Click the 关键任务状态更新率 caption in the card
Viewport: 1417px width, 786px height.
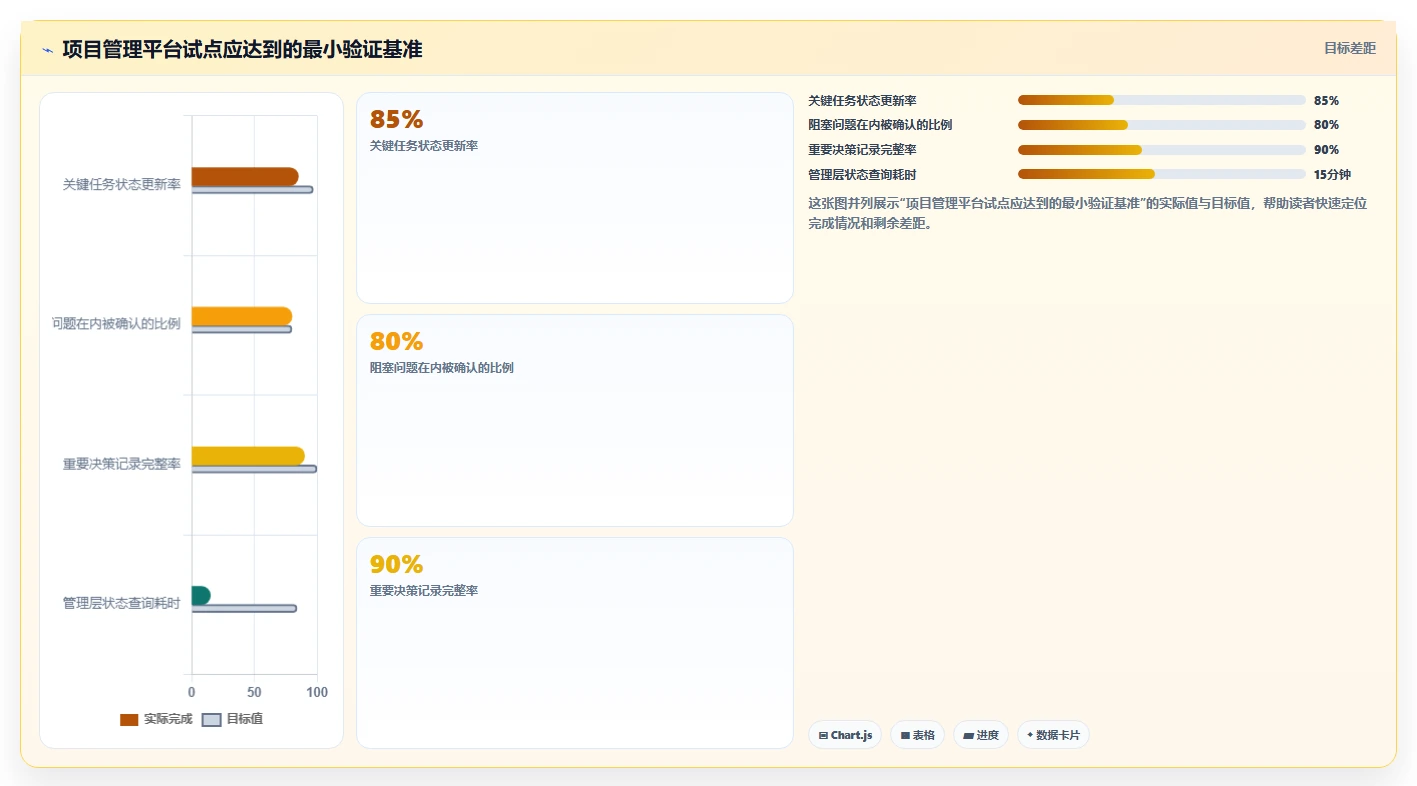click(424, 146)
